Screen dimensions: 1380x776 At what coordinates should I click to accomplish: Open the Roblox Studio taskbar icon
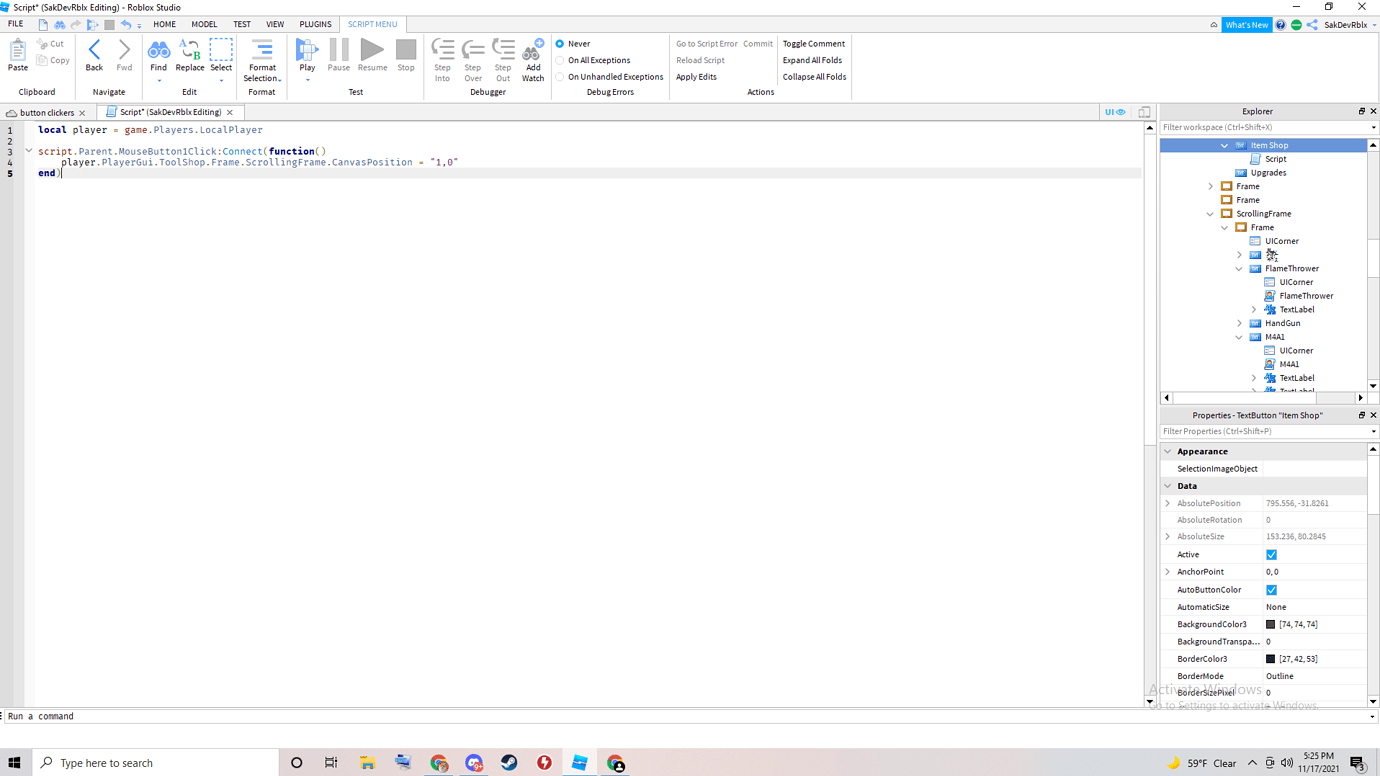tap(580, 762)
